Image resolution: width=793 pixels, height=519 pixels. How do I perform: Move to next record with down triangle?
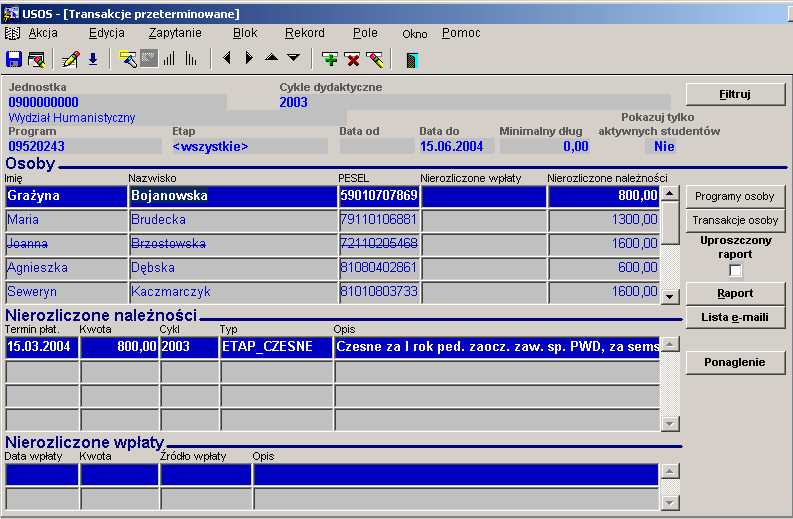[293, 58]
